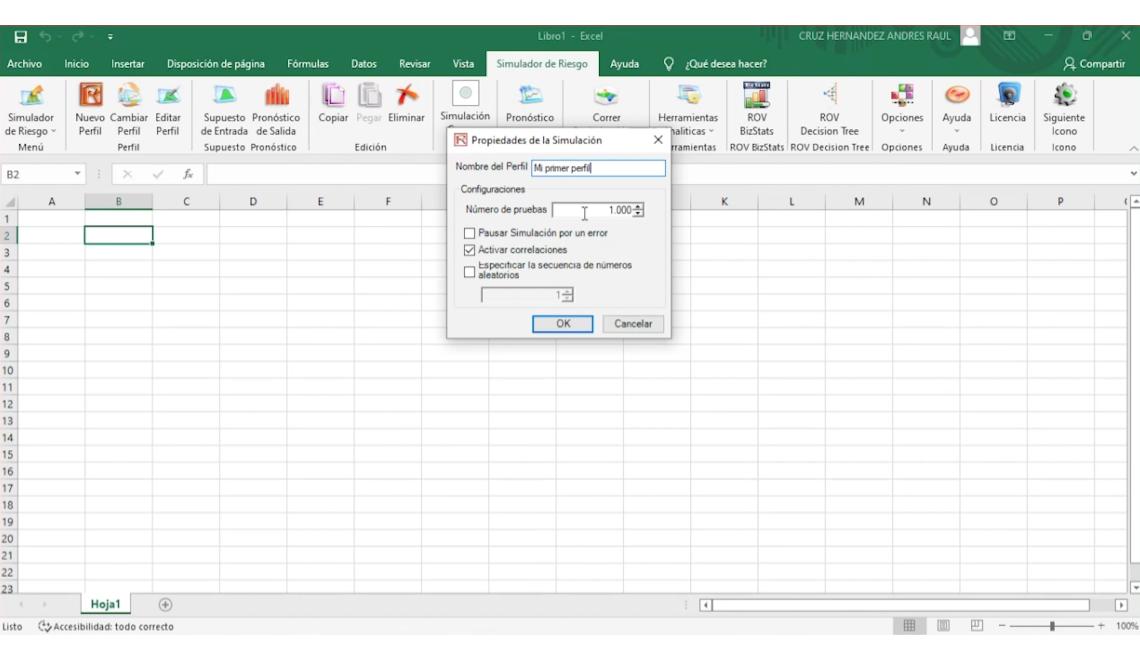Click the Número de pruebas input field
The height and width of the screenshot is (670, 1140).
coord(592,210)
